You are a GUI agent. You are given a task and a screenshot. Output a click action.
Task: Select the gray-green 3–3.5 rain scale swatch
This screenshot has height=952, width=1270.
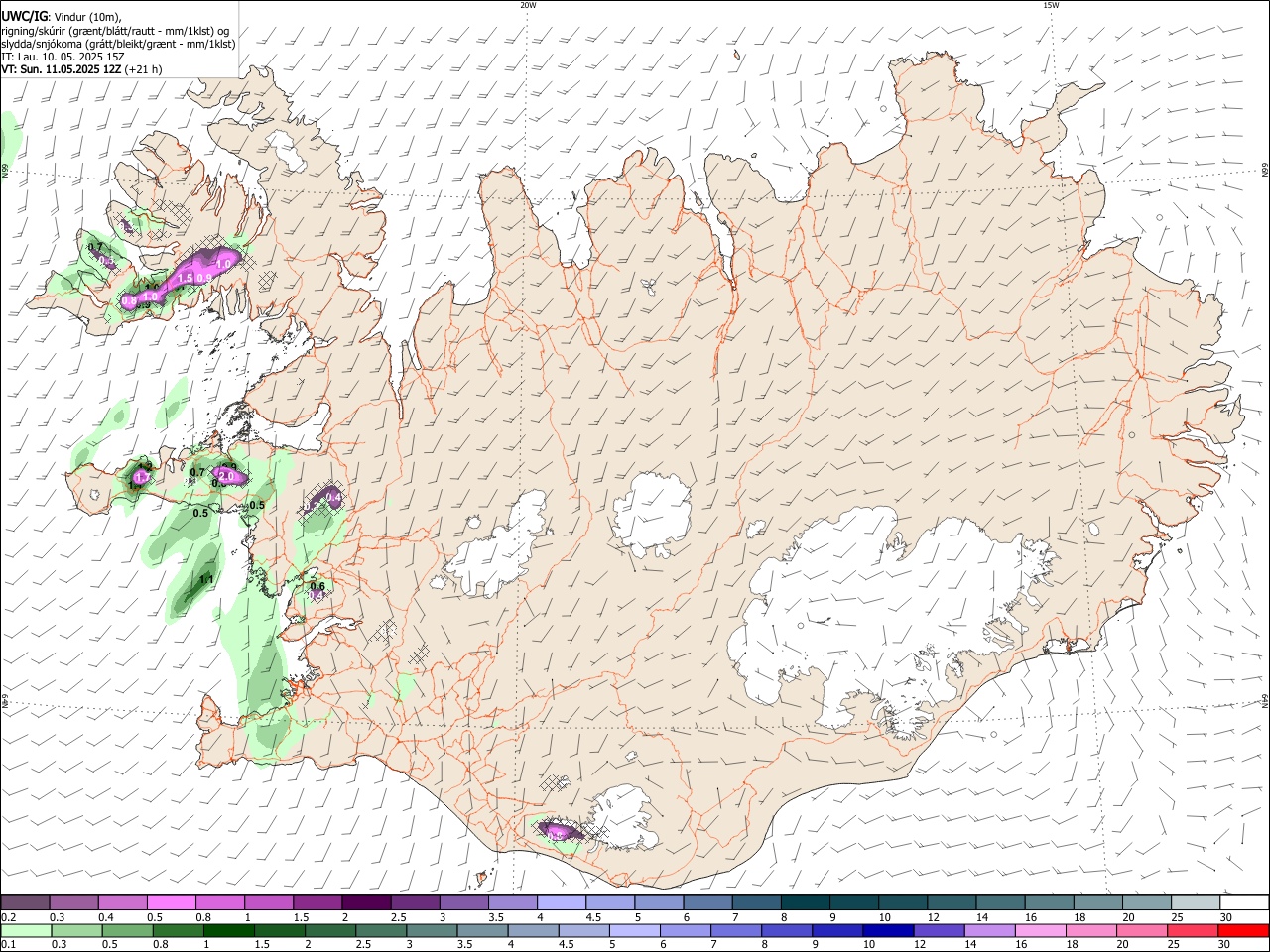click(x=433, y=930)
